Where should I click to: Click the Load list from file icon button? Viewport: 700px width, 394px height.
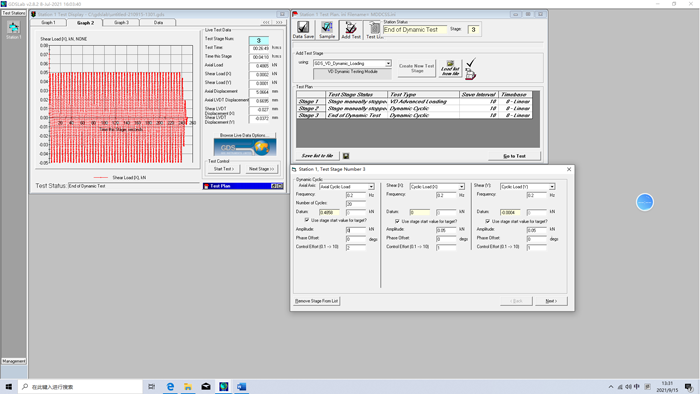click(x=450, y=68)
